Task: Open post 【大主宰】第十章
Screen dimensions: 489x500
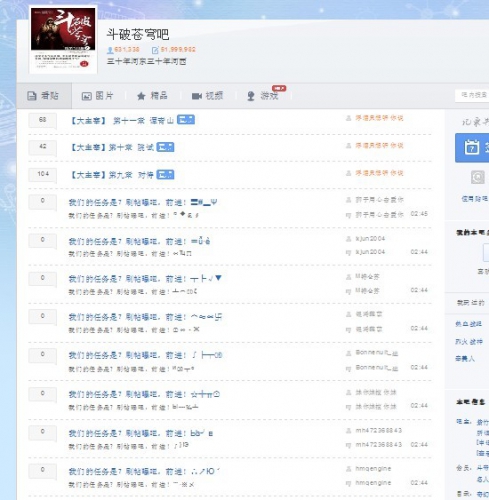Action: [111, 147]
